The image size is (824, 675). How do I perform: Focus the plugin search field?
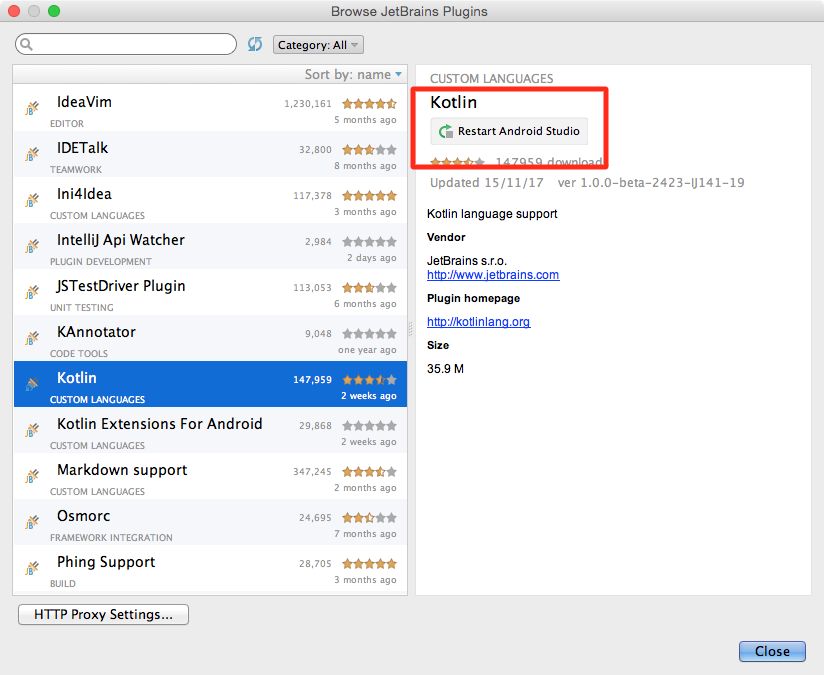126,44
